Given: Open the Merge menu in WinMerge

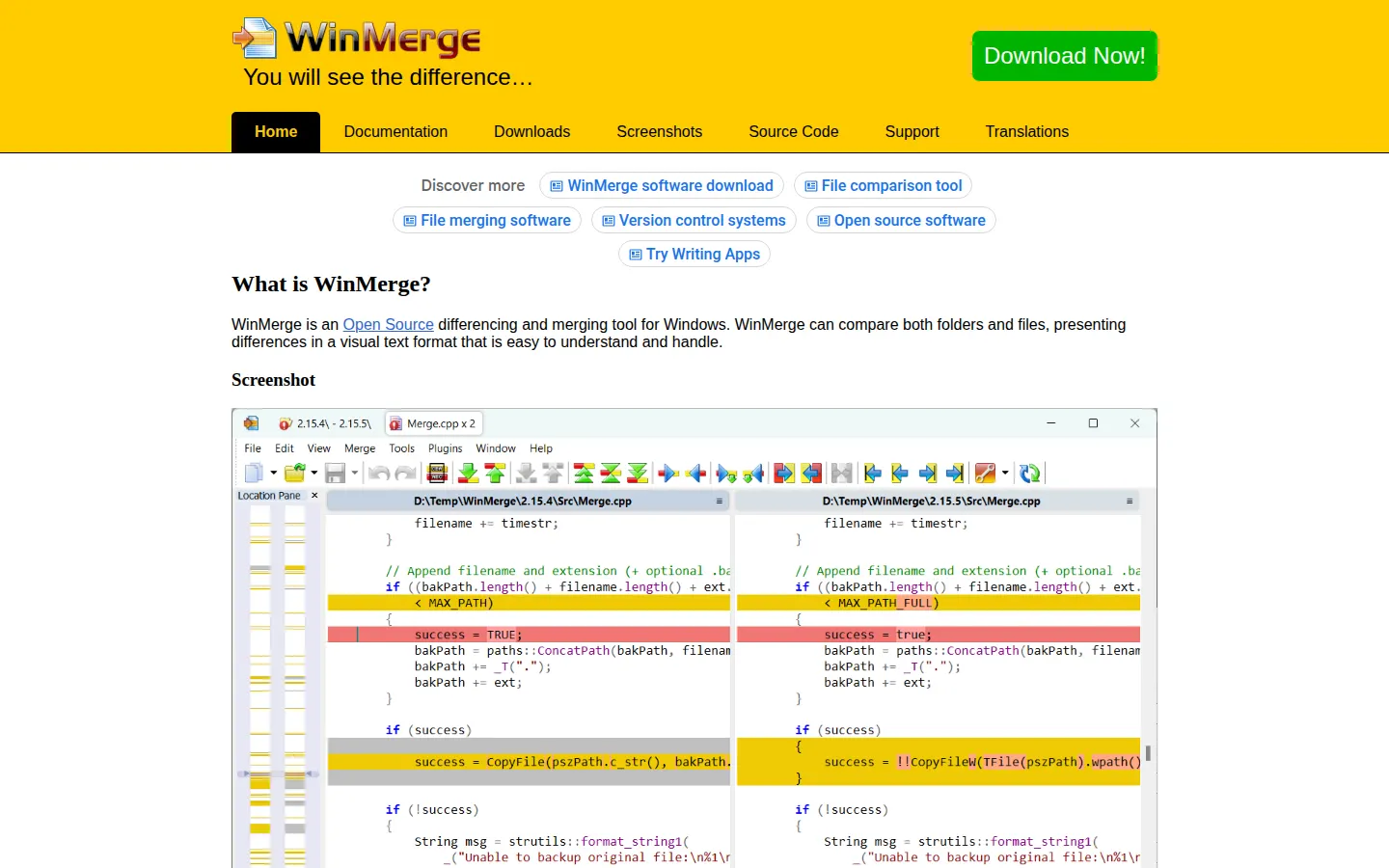Looking at the screenshot, I should point(360,448).
